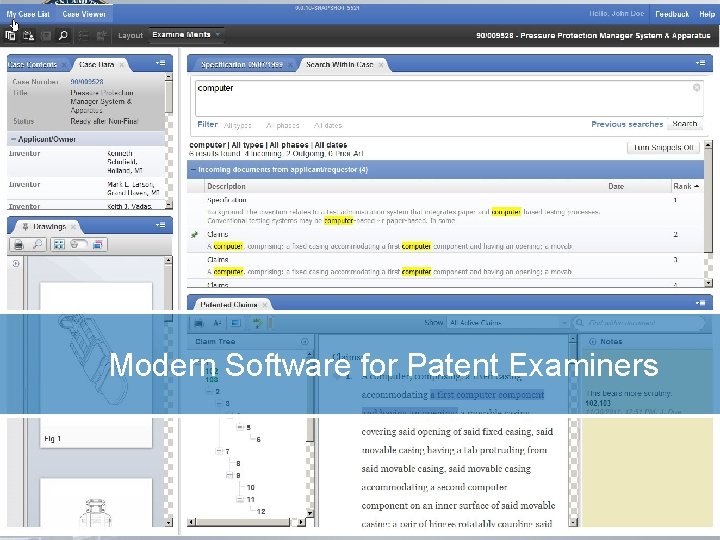The height and width of the screenshot is (540, 720).
Task: Close the Search Within Case tab
Action: tap(381, 65)
